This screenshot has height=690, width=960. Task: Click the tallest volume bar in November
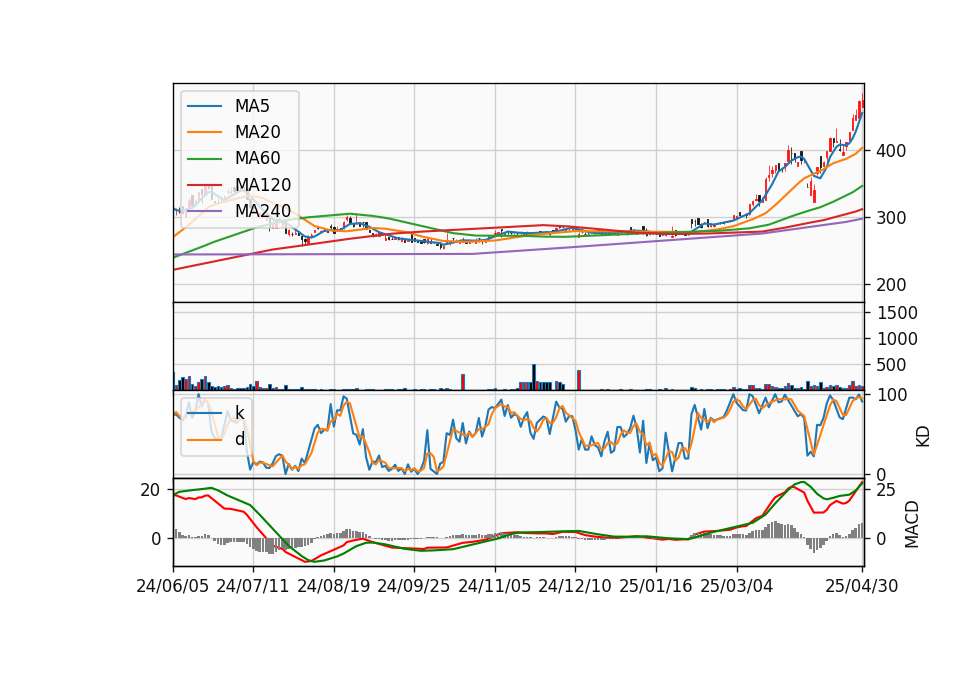[x=534, y=377]
